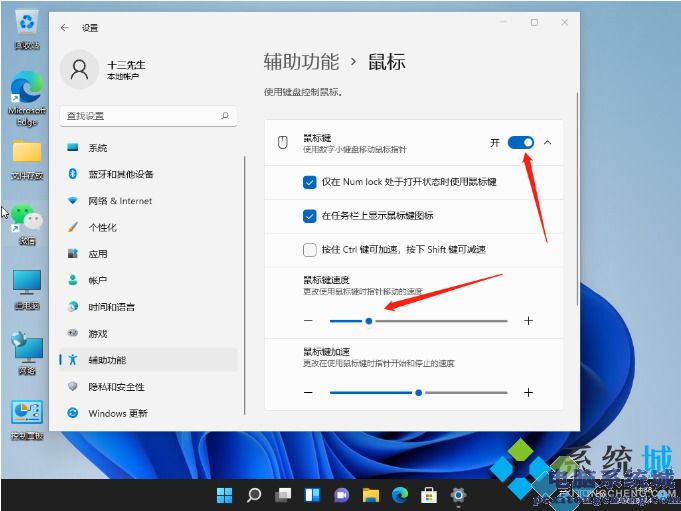Click the gamepad icon beside 游戏
681x511 pixels.
pos(73,333)
